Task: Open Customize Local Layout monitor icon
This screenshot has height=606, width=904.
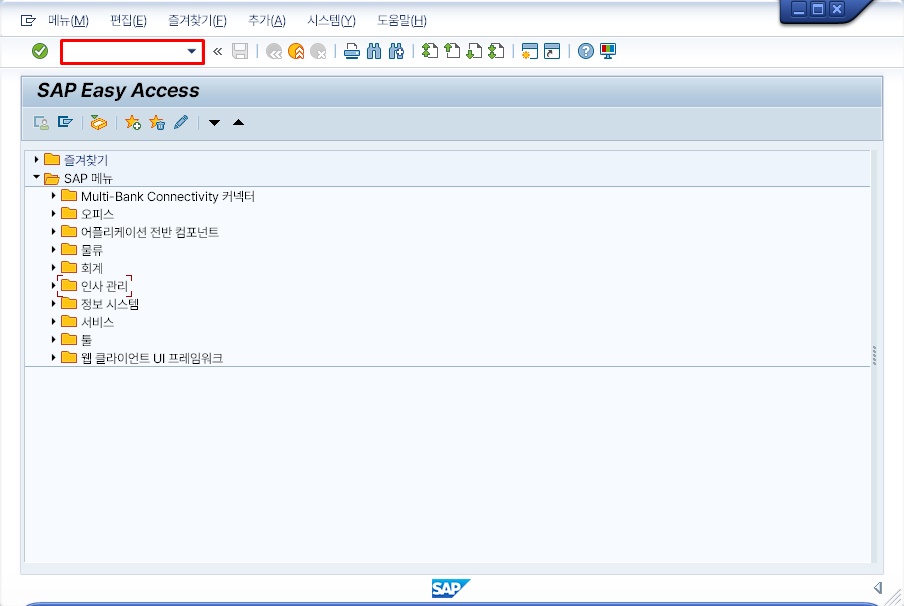Action: click(608, 51)
